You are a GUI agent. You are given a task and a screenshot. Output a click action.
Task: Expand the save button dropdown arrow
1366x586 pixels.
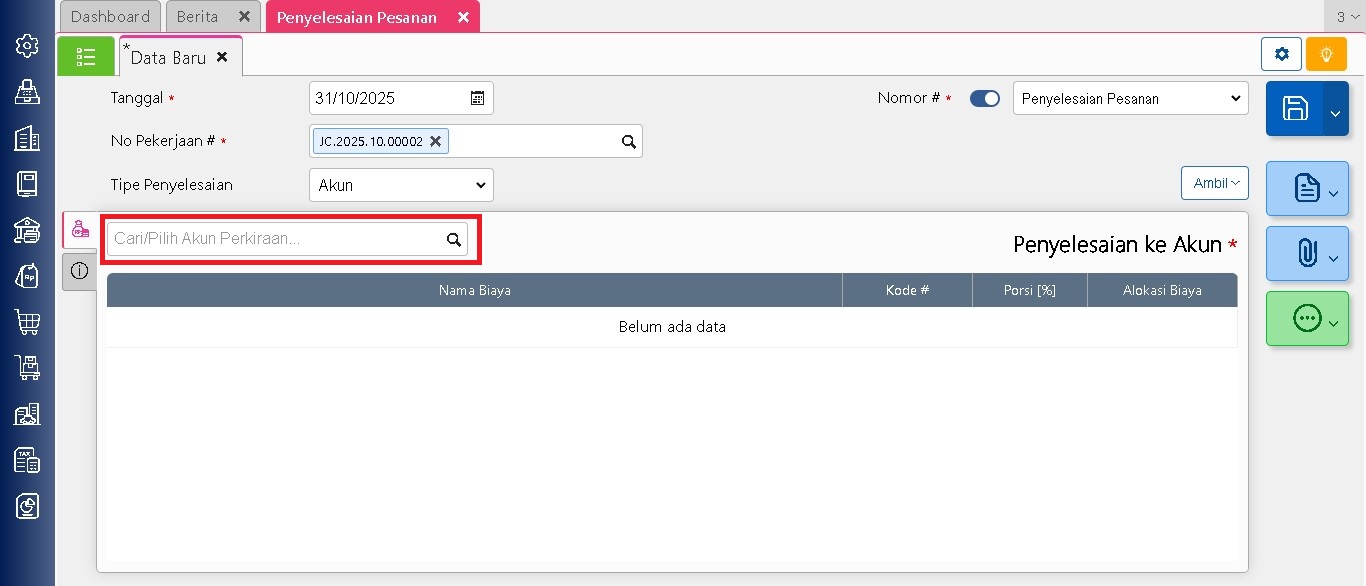coord(1335,111)
